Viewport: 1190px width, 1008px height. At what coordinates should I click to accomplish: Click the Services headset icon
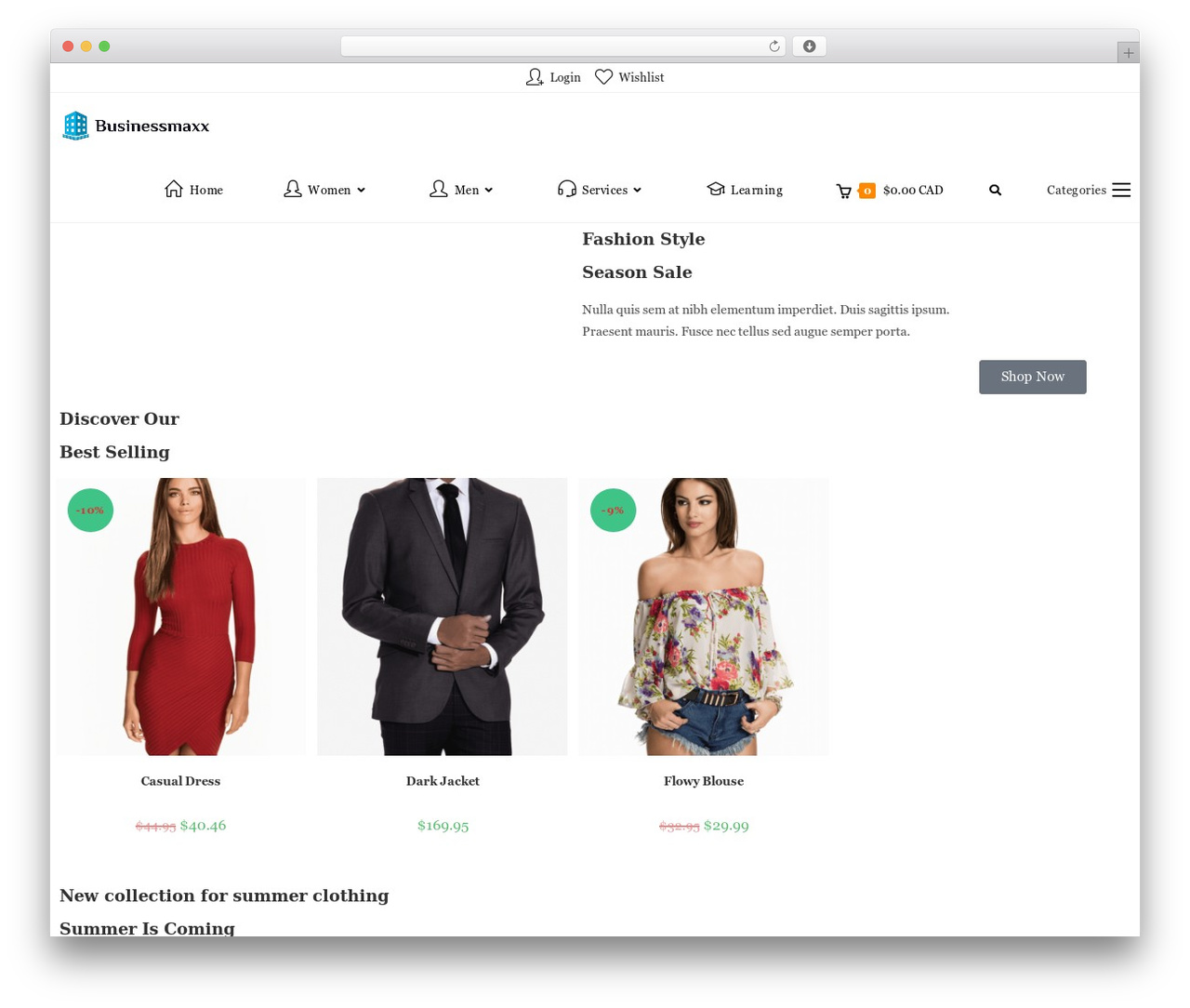pyautogui.click(x=566, y=189)
